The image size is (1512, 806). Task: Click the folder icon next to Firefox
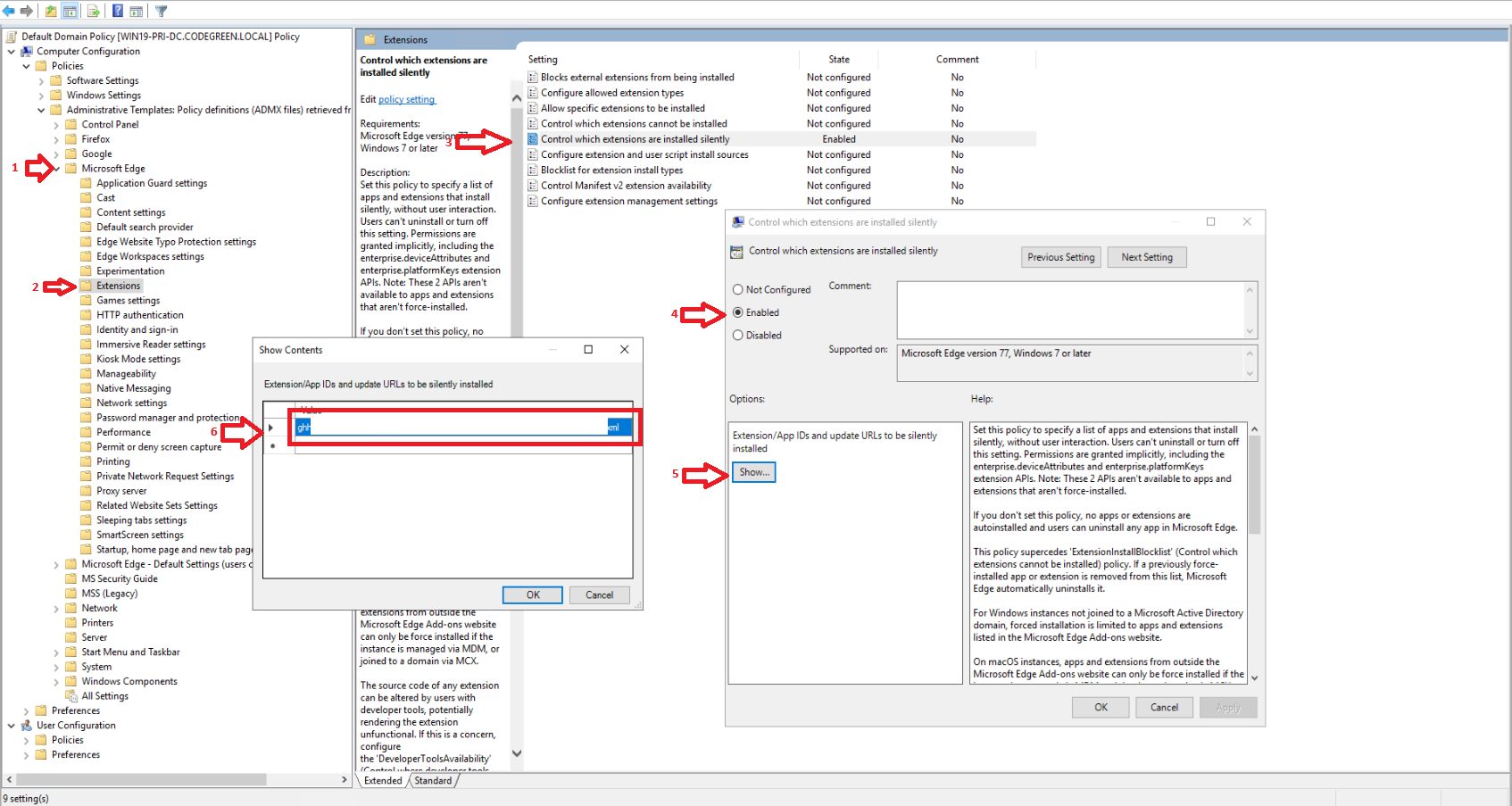click(x=71, y=139)
